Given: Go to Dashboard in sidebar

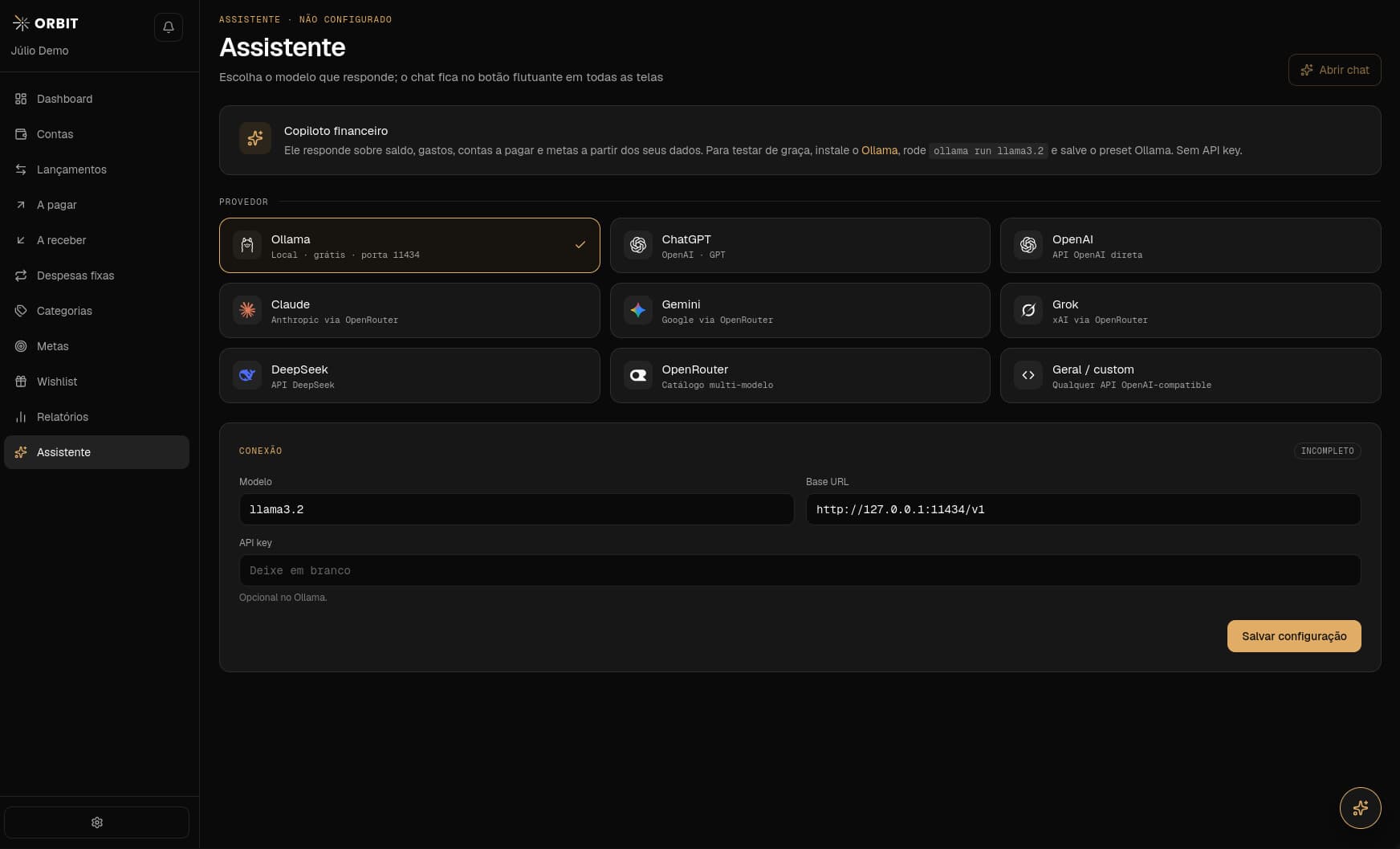Looking at the screenshot, I should [97, 99].
